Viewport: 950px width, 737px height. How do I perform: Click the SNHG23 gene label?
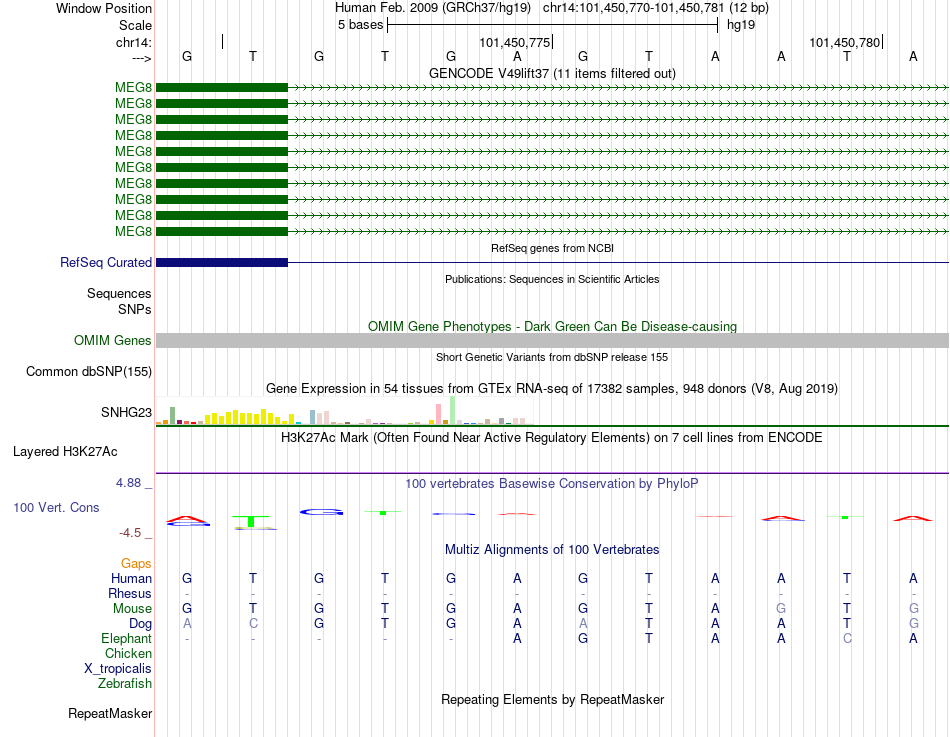coord(126,412)
